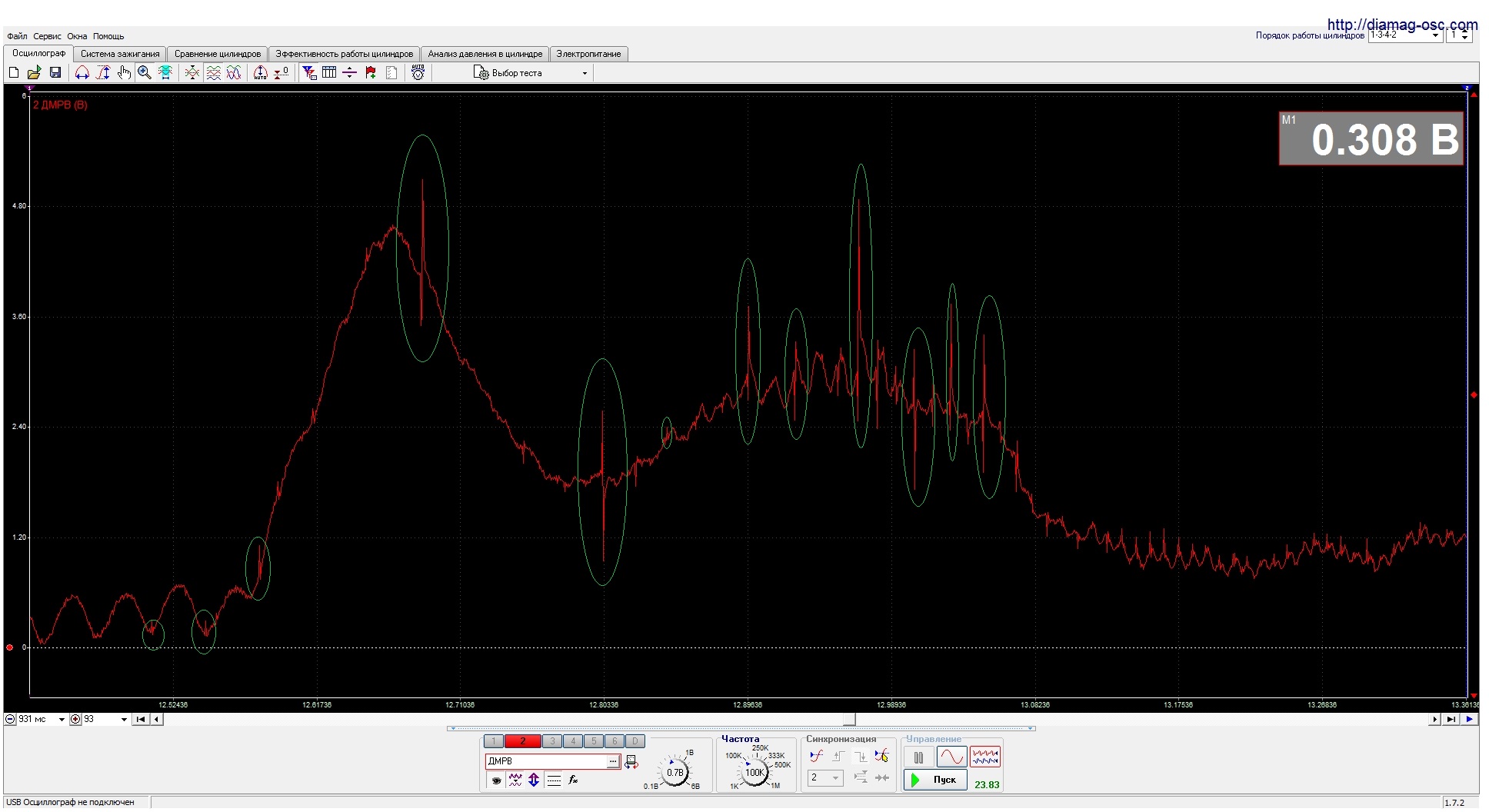The height and width of the screenshot is (812, 1489).
Task: Select the red horizontal measurement arc tool
Action: [82, 72]
